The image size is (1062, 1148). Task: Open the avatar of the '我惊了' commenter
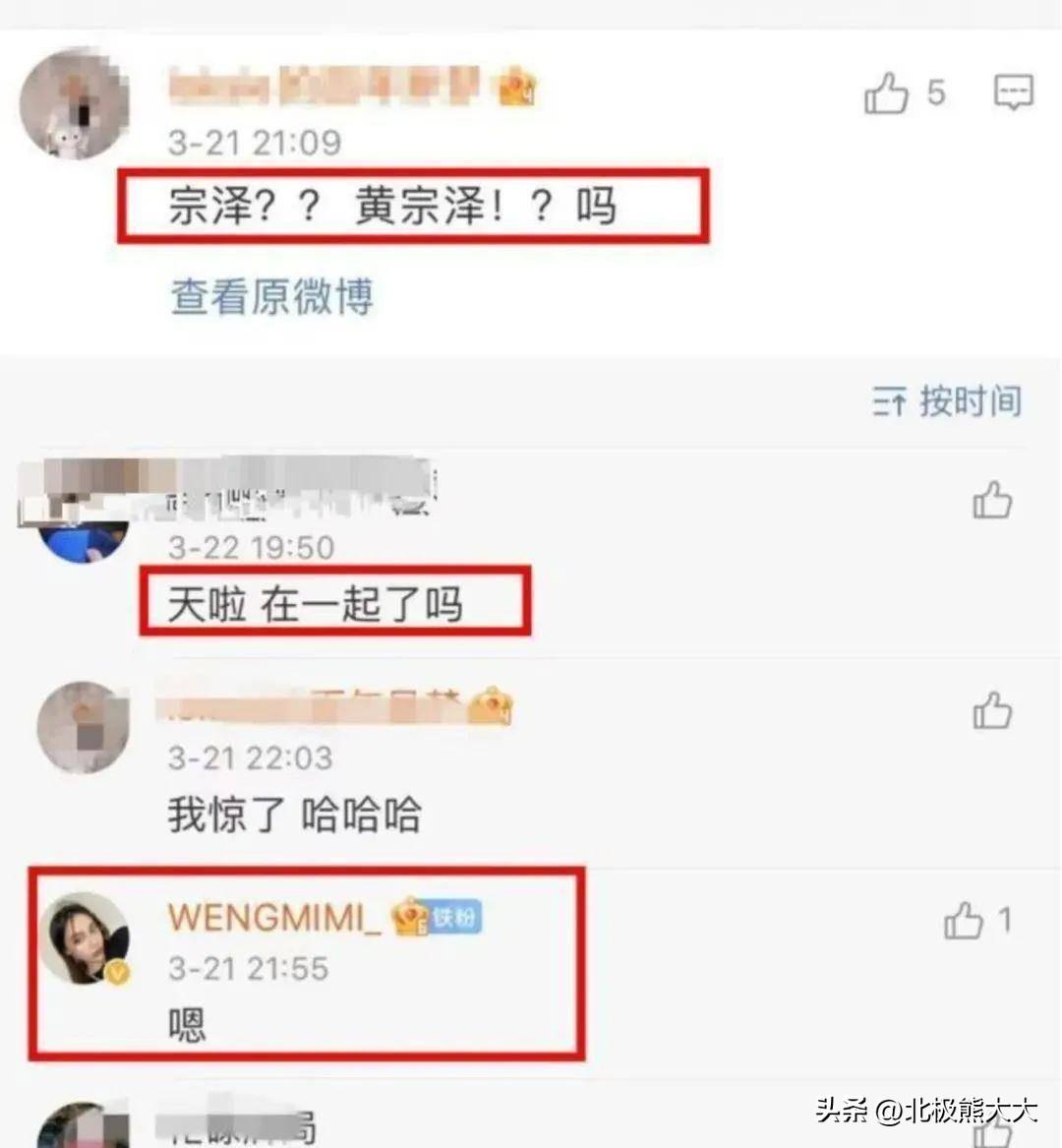(x=84, y=727)
